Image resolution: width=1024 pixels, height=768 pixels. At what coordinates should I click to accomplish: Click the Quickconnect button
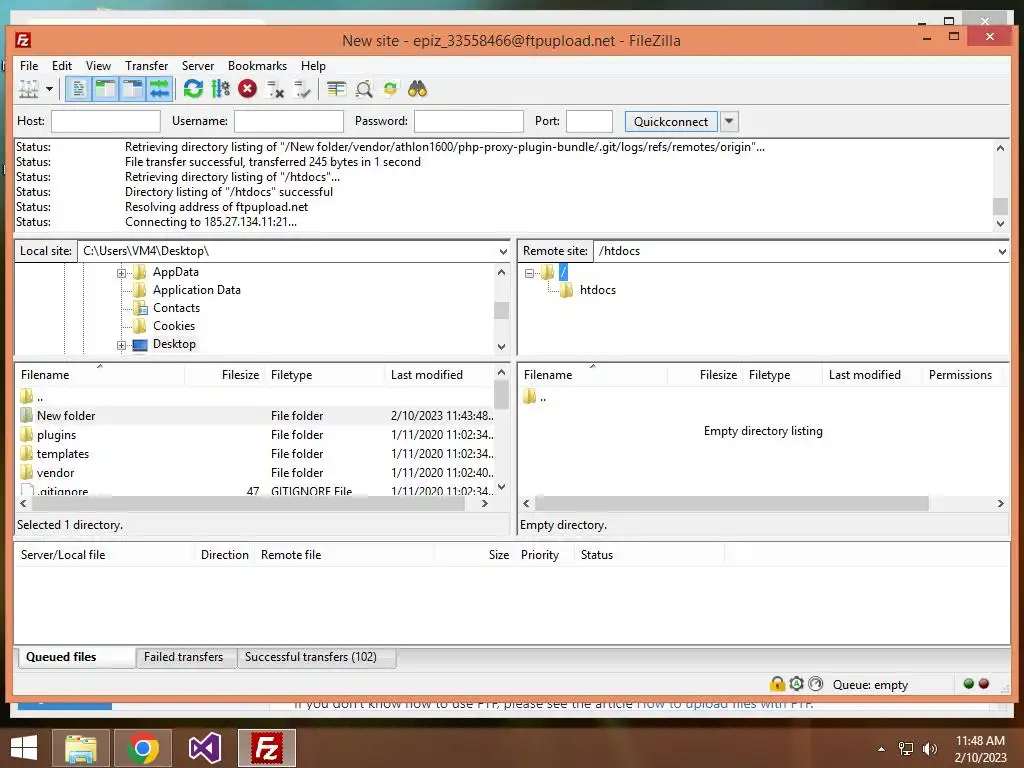point(671,121)
